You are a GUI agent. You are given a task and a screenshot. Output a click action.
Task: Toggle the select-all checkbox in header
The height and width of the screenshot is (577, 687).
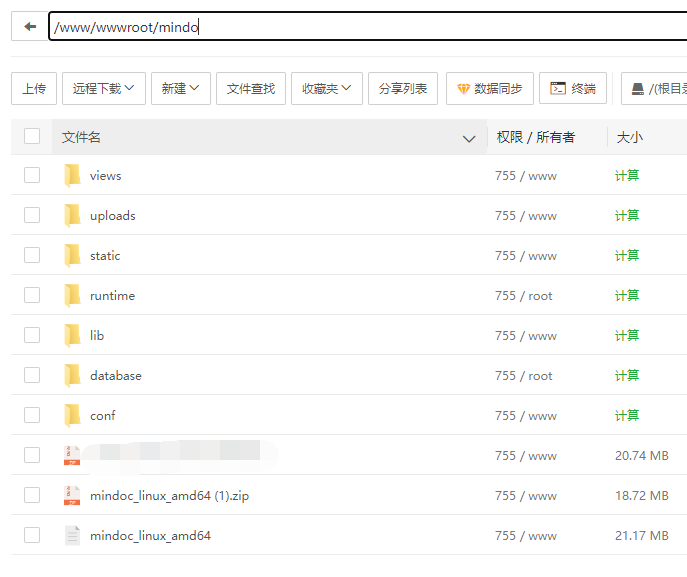pyautogui.click(x=32, y=137)
